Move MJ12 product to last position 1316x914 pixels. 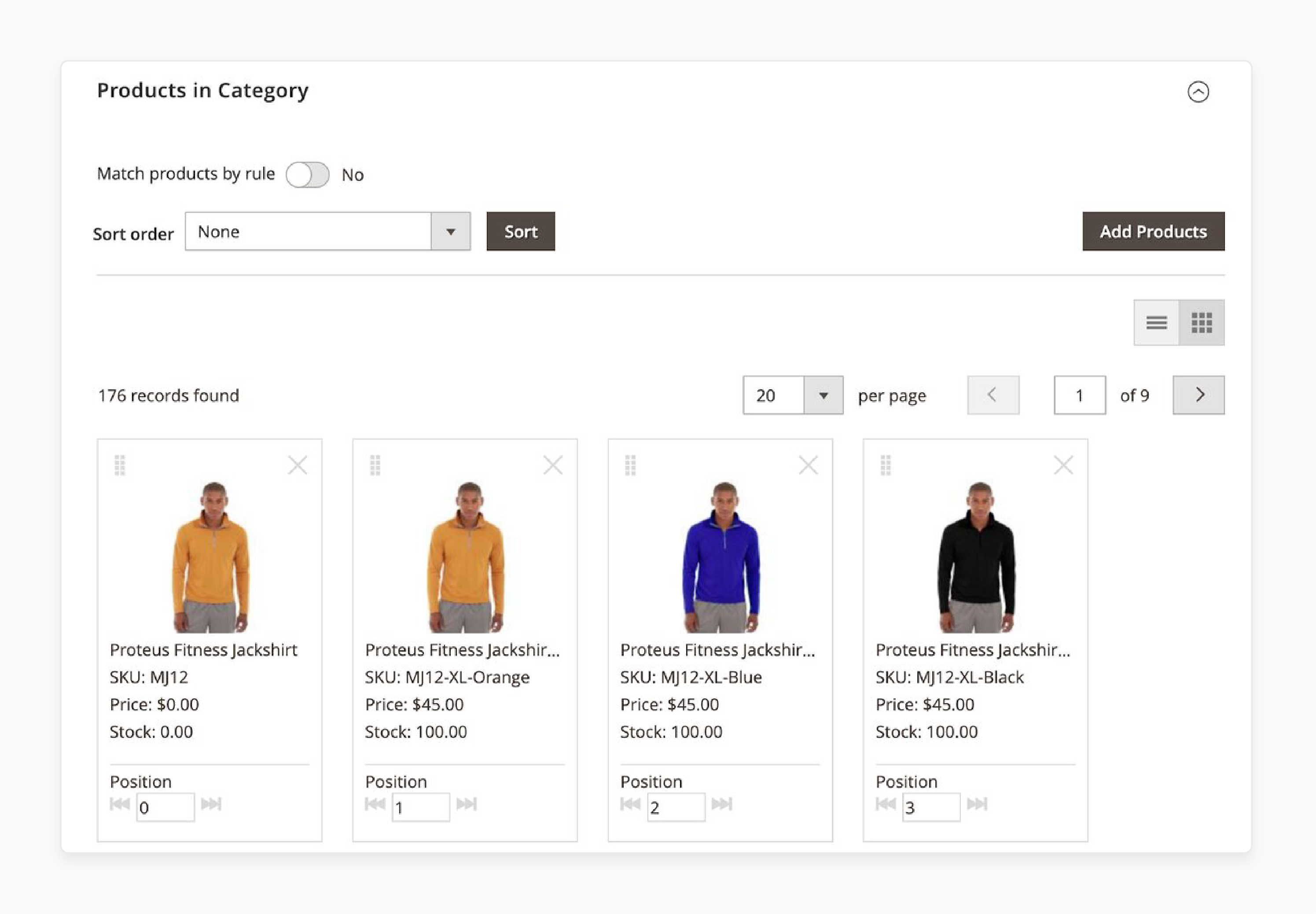tap(211, 804)
